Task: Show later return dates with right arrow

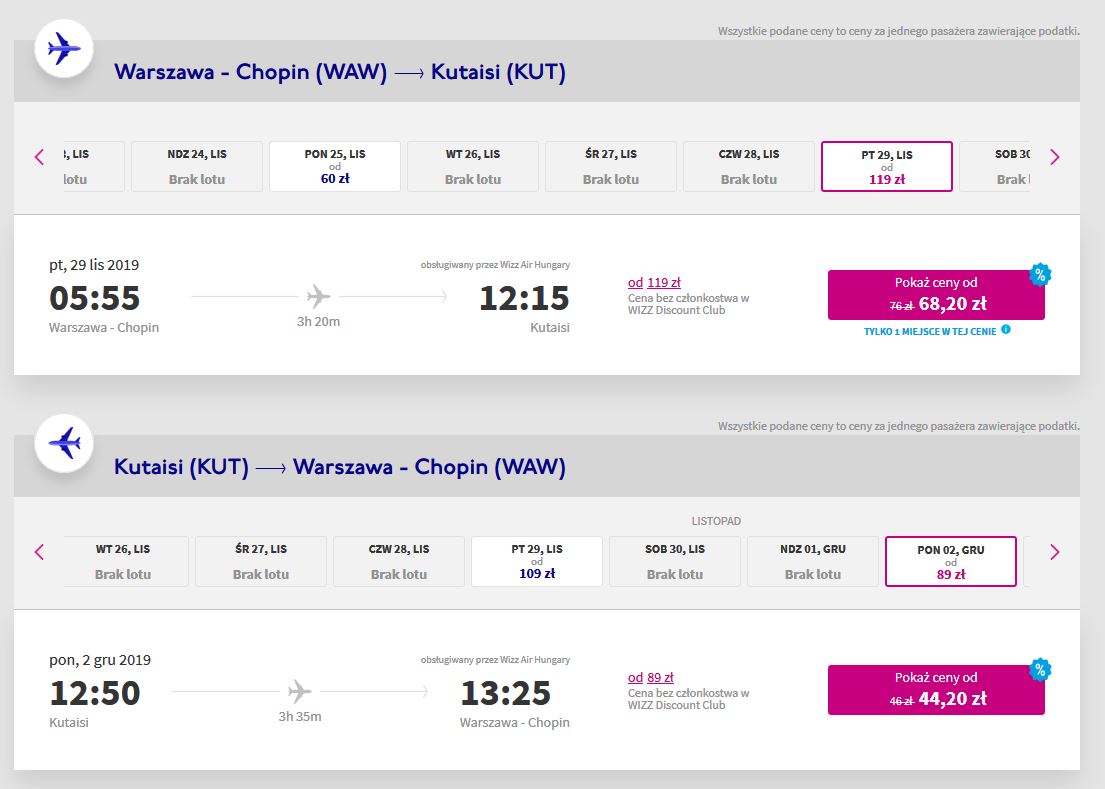Action: click(1055, 552)
